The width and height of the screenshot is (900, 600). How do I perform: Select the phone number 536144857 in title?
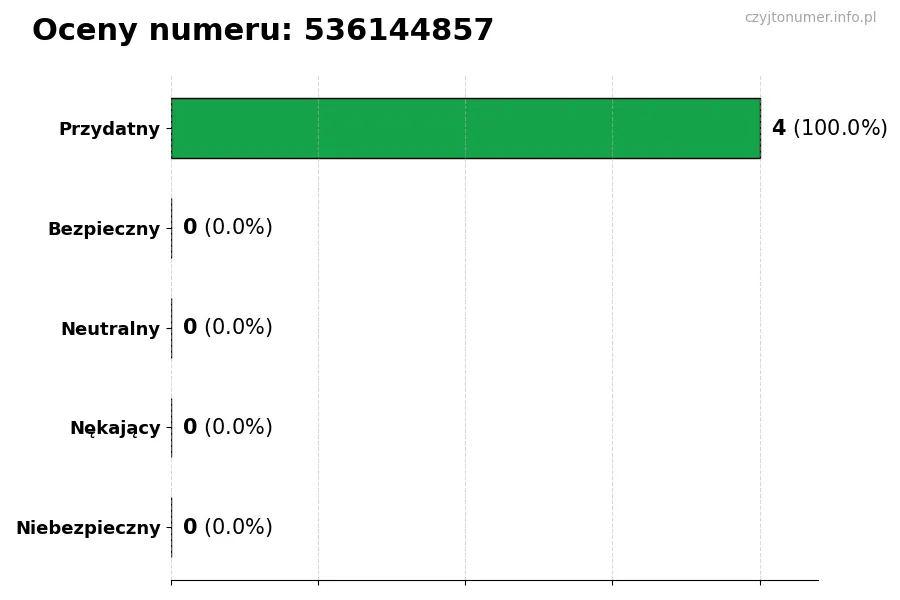[x=399, y=31]
